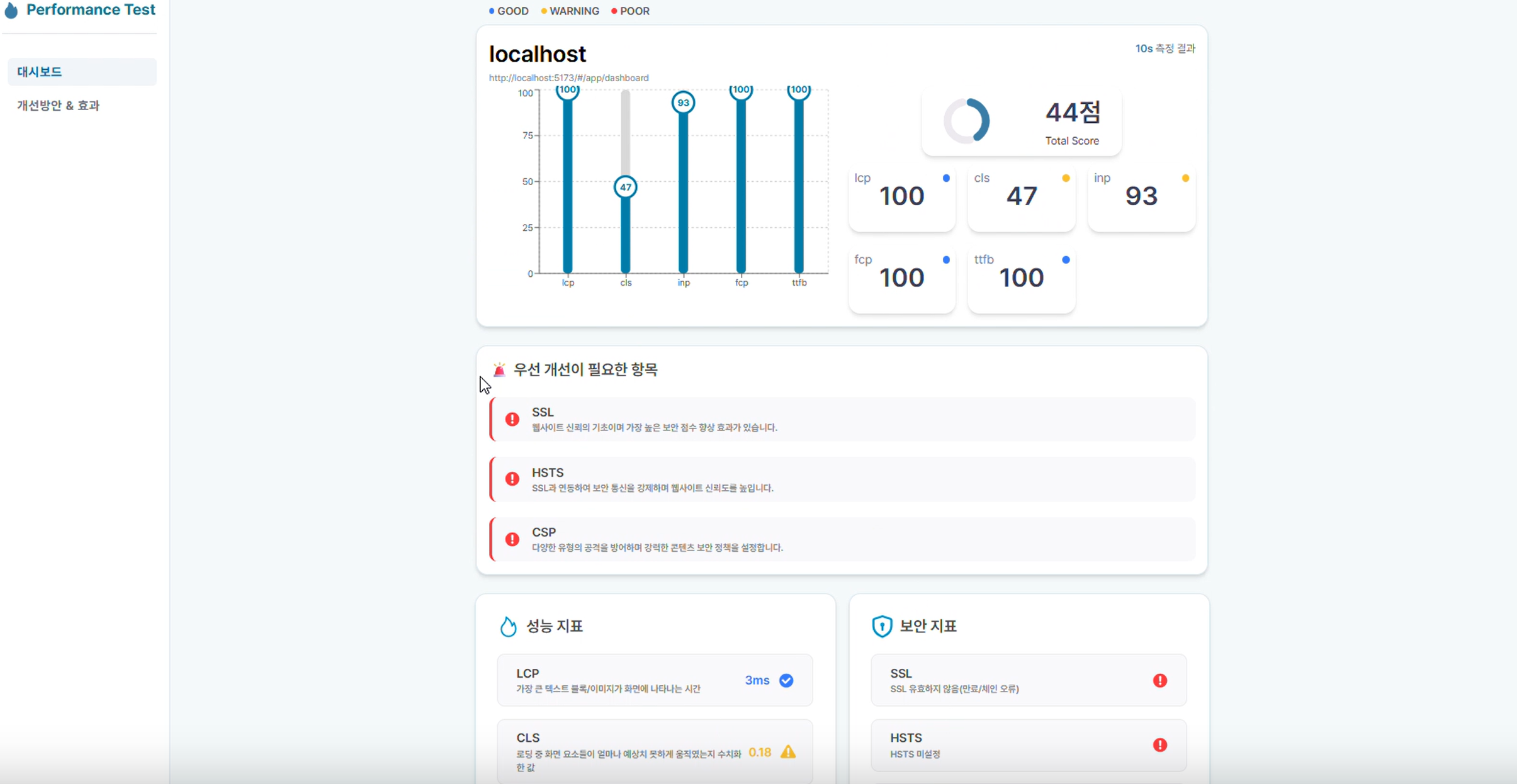Click the SSL red alert icon in priority list
This screenshot has height=784, width=1517.
(512, 419)
